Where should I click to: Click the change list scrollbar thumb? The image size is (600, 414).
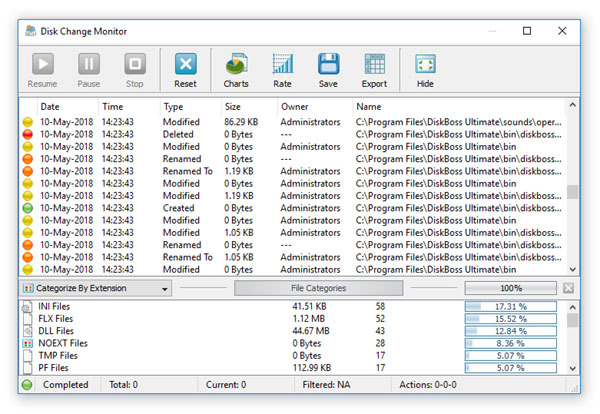pyautogui.click(x=572, y=192)
